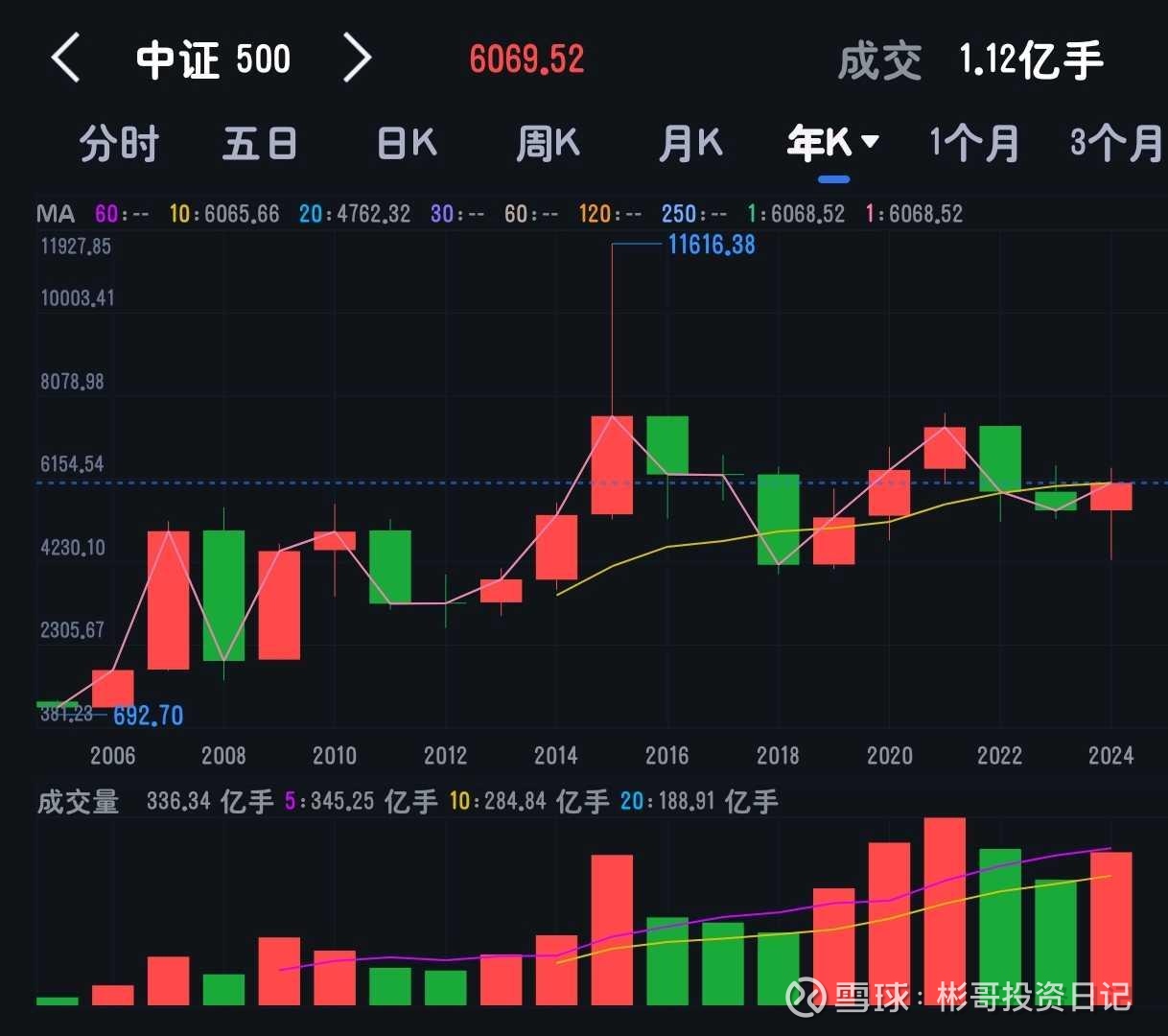
Task: Tap the MA 10:6065.66 value
Action: pos(224,213)
